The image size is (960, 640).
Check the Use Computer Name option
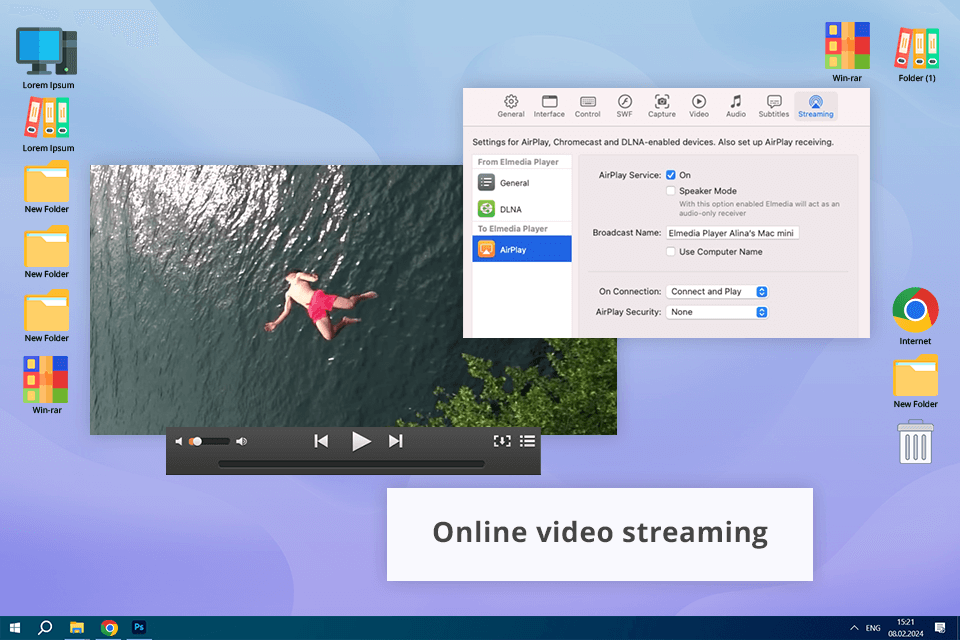670,252
